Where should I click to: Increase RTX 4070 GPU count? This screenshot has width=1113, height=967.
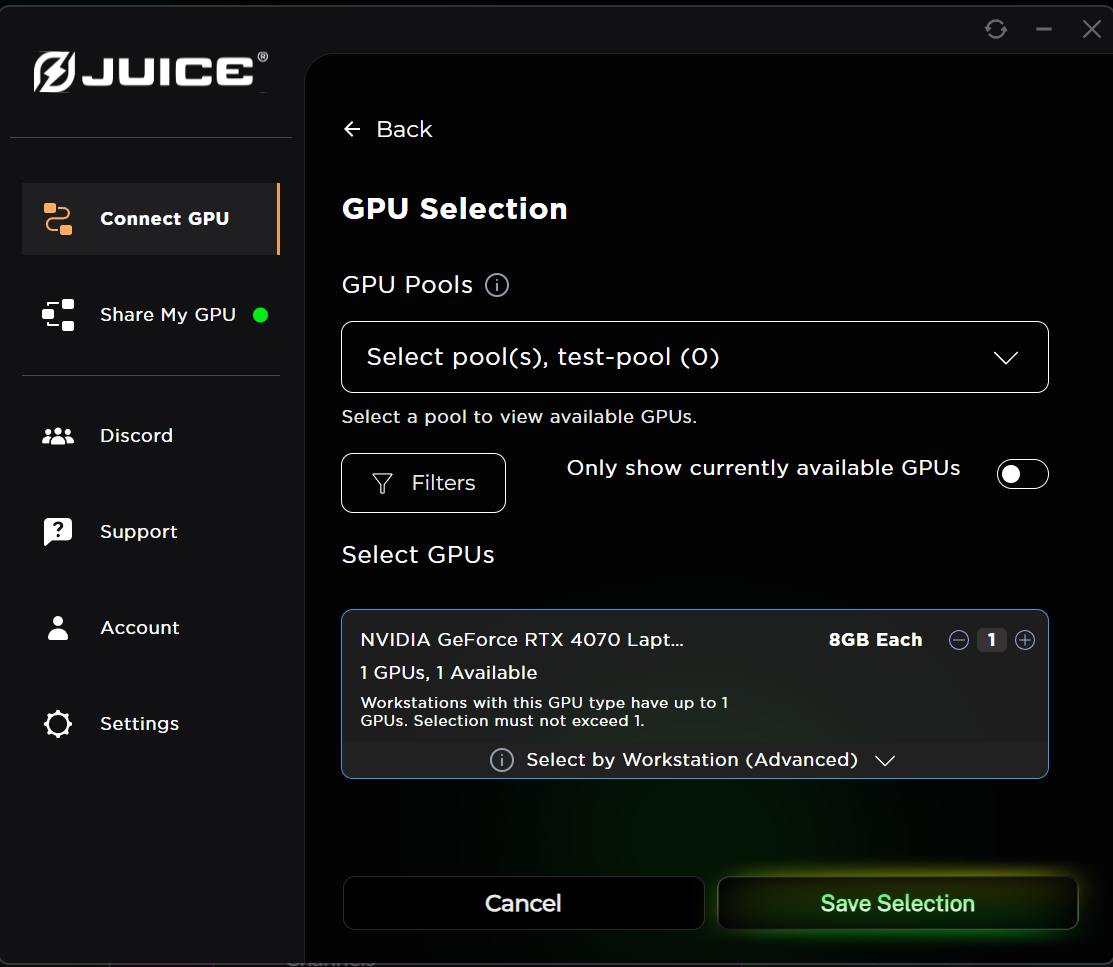[1025, 640]
